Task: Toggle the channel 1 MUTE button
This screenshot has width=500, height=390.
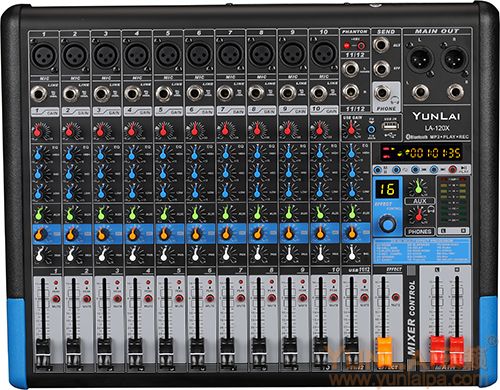Action: pyautogui.click(x=56, y=298)
